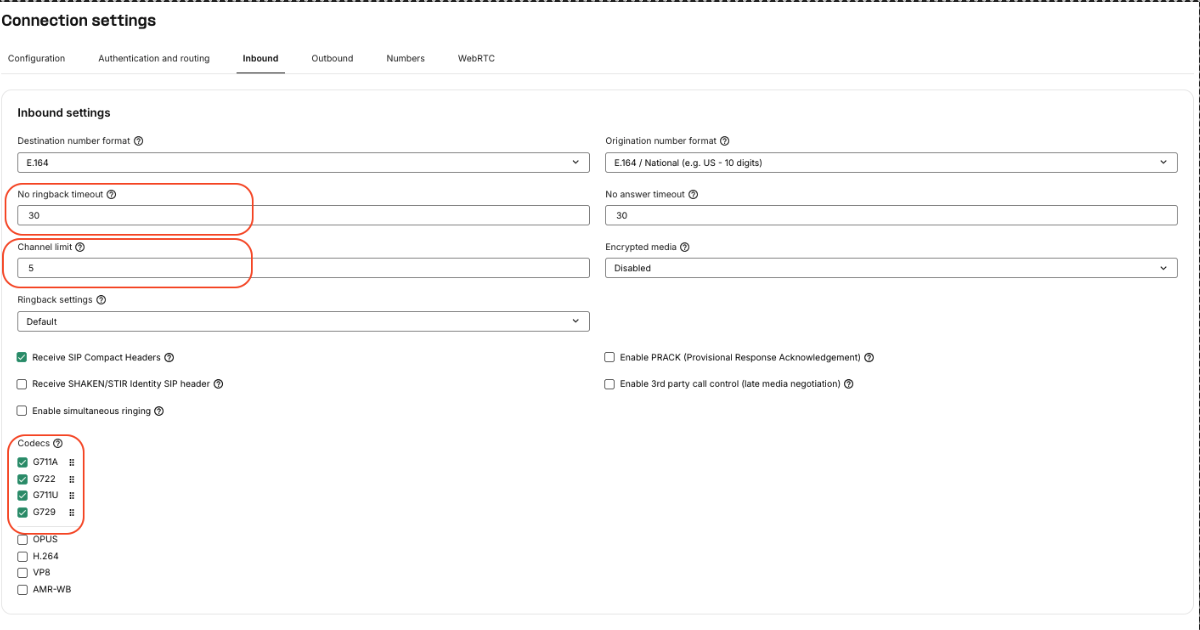Open the Authentication and routing tab
This screenshot has height=630, width=1200.
click(154, 58)
